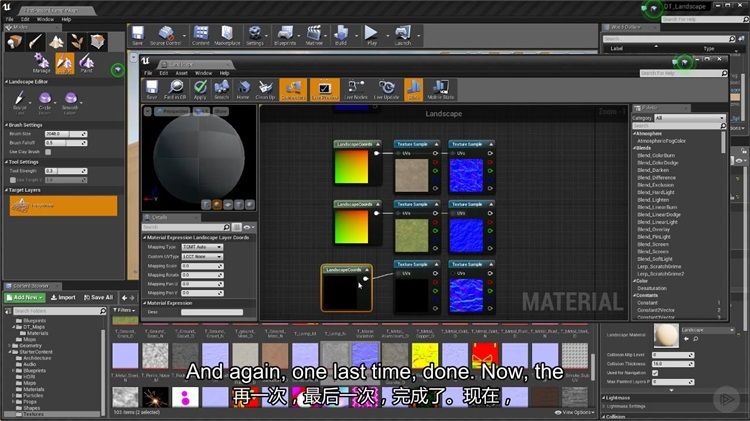Adjust the Brush Size slider
The height and width of the screenshot is (421, 750).
point(66,134)
